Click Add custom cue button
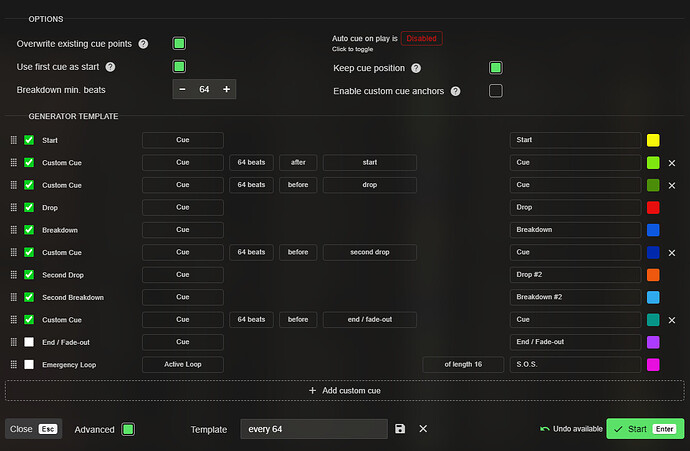This screenshot has height=451, width=690. [345, 390]
